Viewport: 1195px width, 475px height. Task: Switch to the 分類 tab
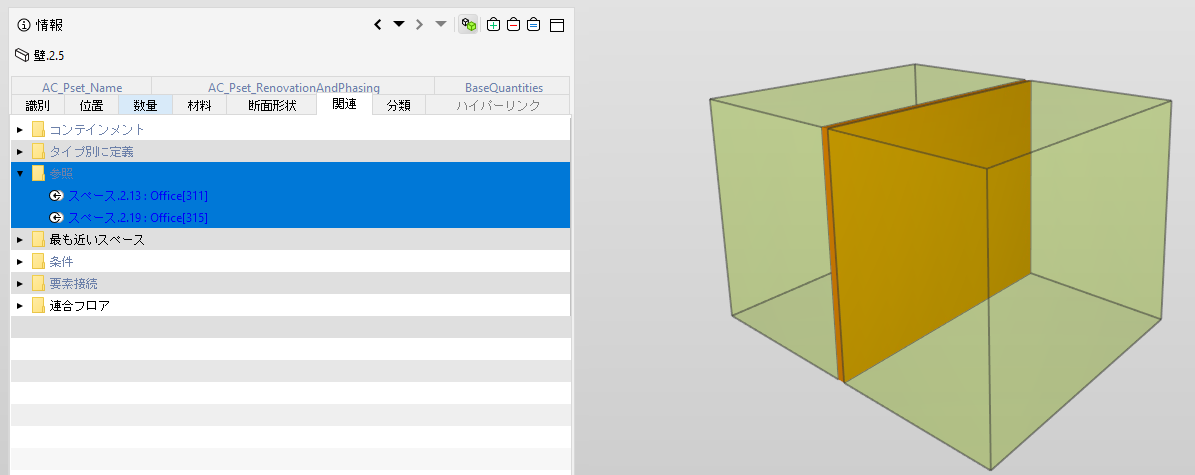[398, 105]
